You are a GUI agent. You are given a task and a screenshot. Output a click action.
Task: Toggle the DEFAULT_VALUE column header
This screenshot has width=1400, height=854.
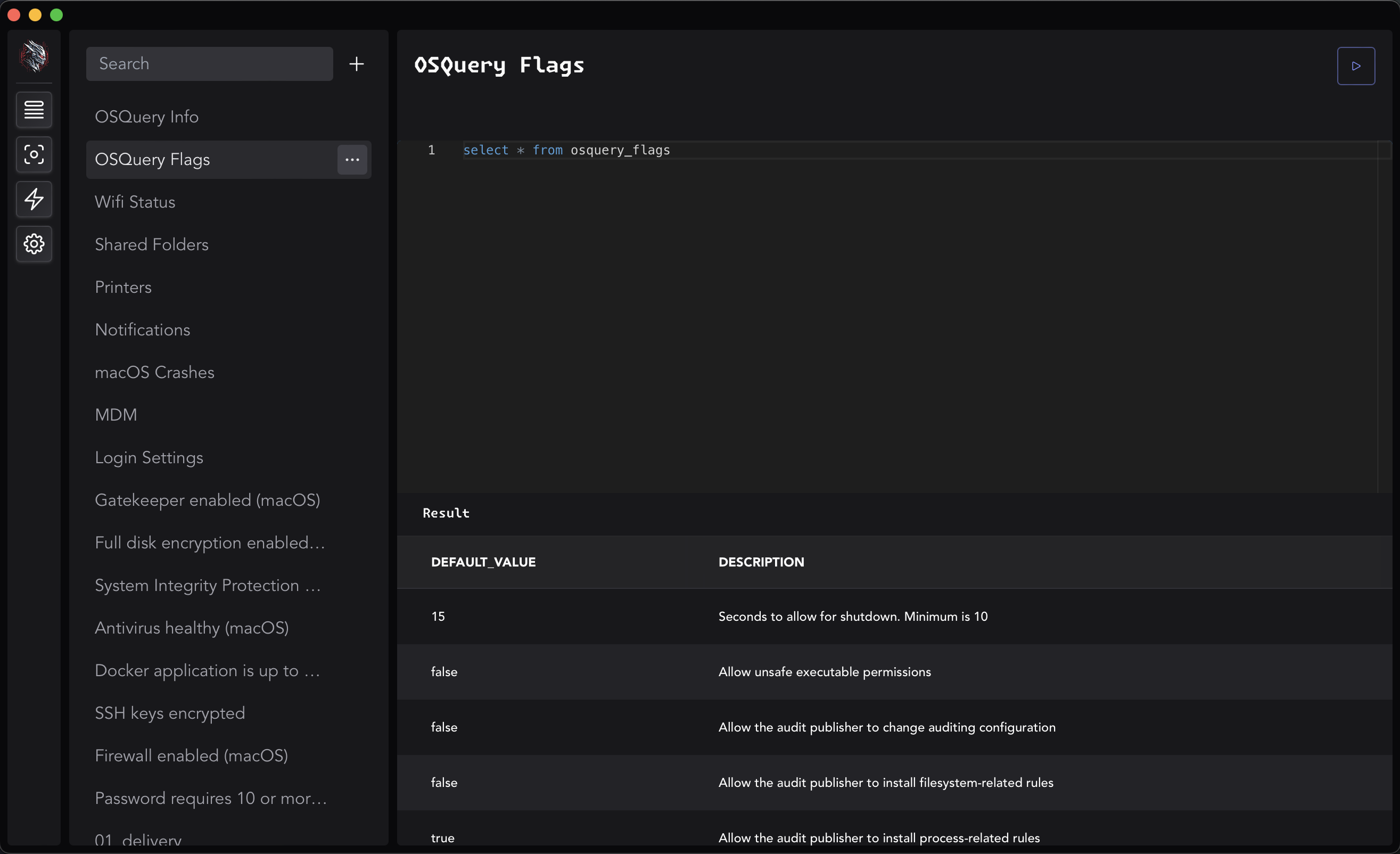484,561
